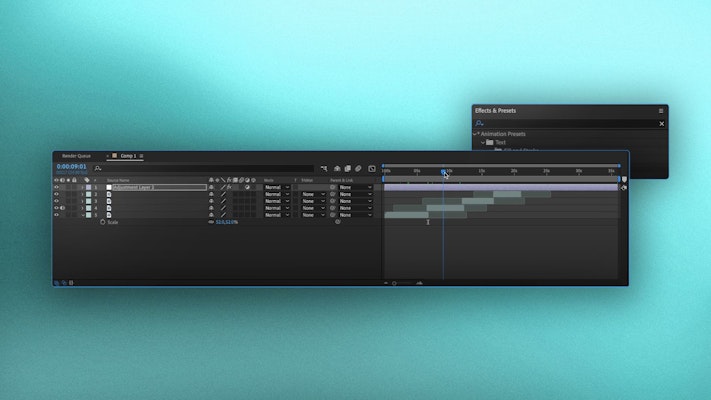The width and height of the screenshot is (711, 400).
Task: Click the Scale expression pick whip
Action: pos(337,222)
